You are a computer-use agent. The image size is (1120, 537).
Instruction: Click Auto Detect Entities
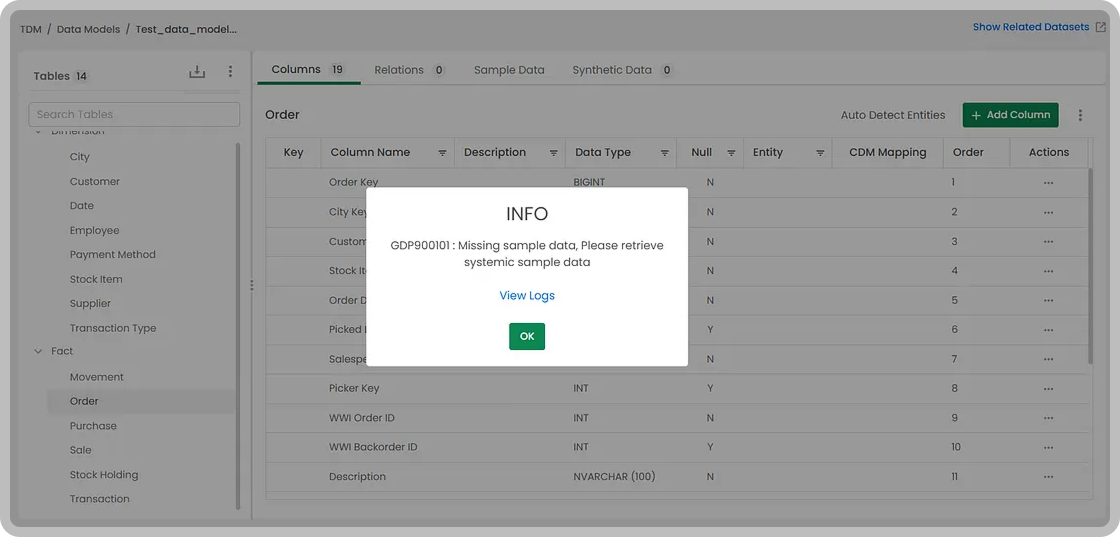pyautogui.click(x=893, y=115)
